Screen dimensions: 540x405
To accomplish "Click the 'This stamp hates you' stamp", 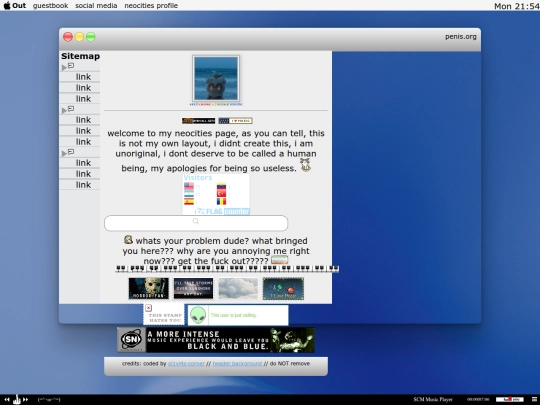I will 164,314.
